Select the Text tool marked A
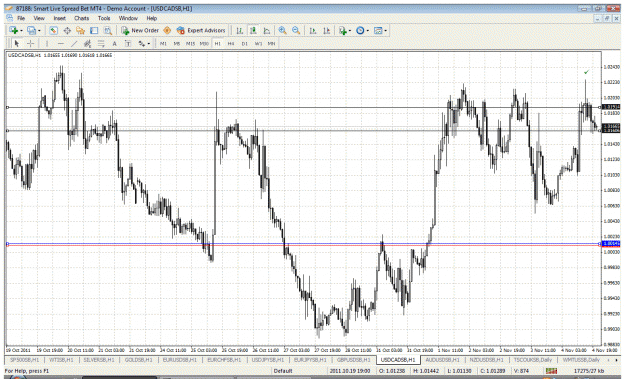625x379 pixels. pos(114,43)
